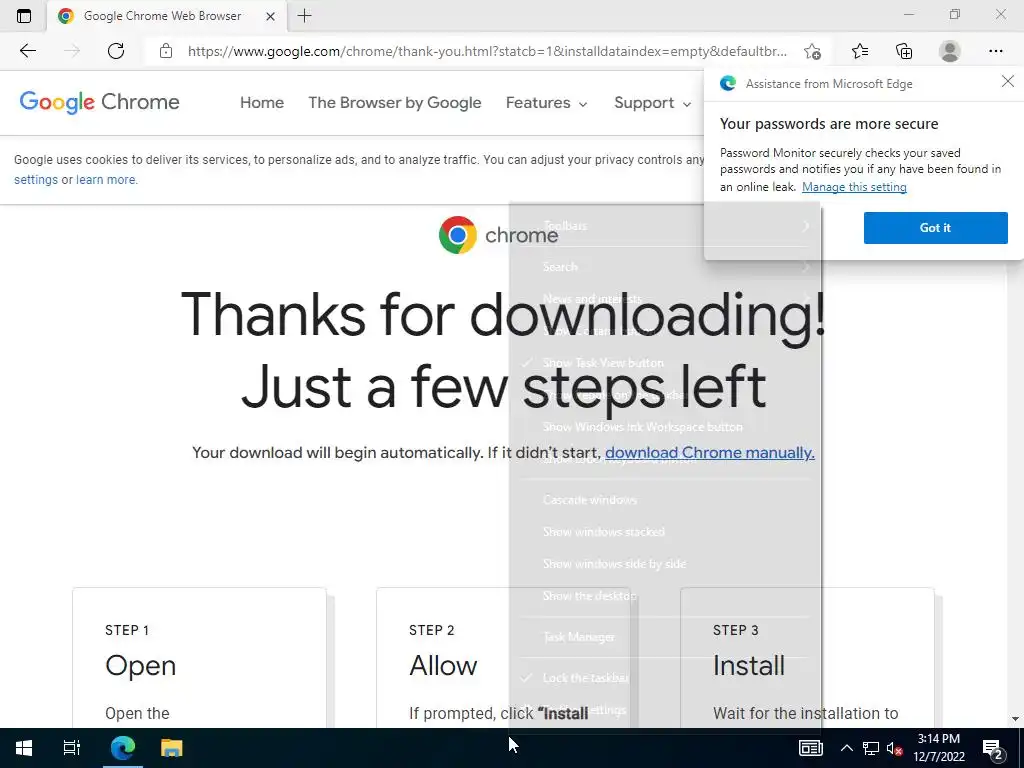
Task: Click the Microsoft Edge taskbar icon
Action: coord(123,748)
